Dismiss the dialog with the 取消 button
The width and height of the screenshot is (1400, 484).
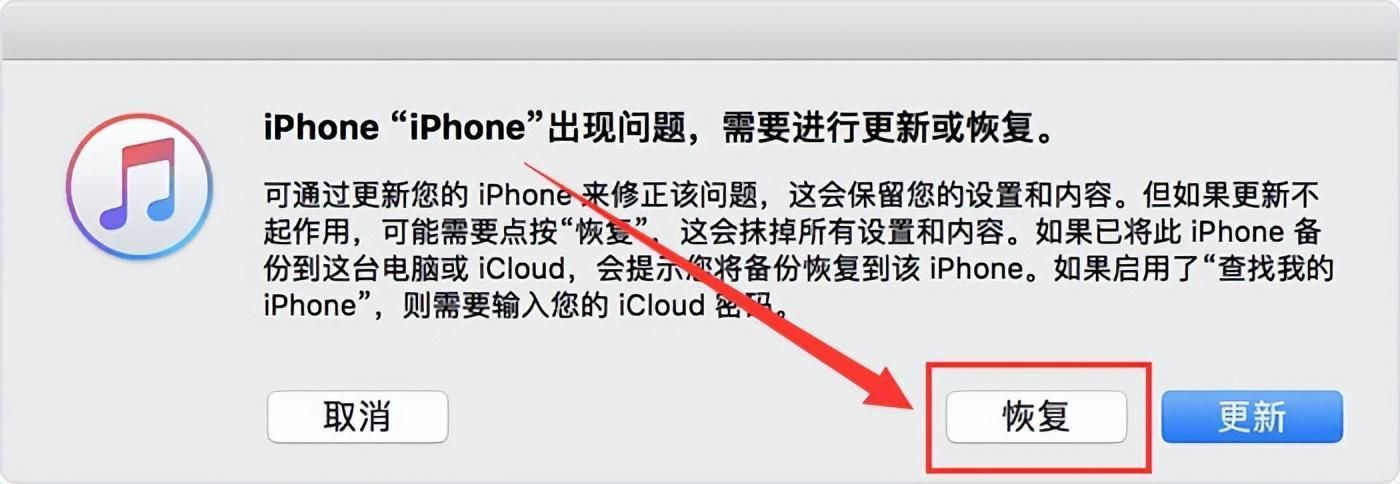(x=357, y=416)
